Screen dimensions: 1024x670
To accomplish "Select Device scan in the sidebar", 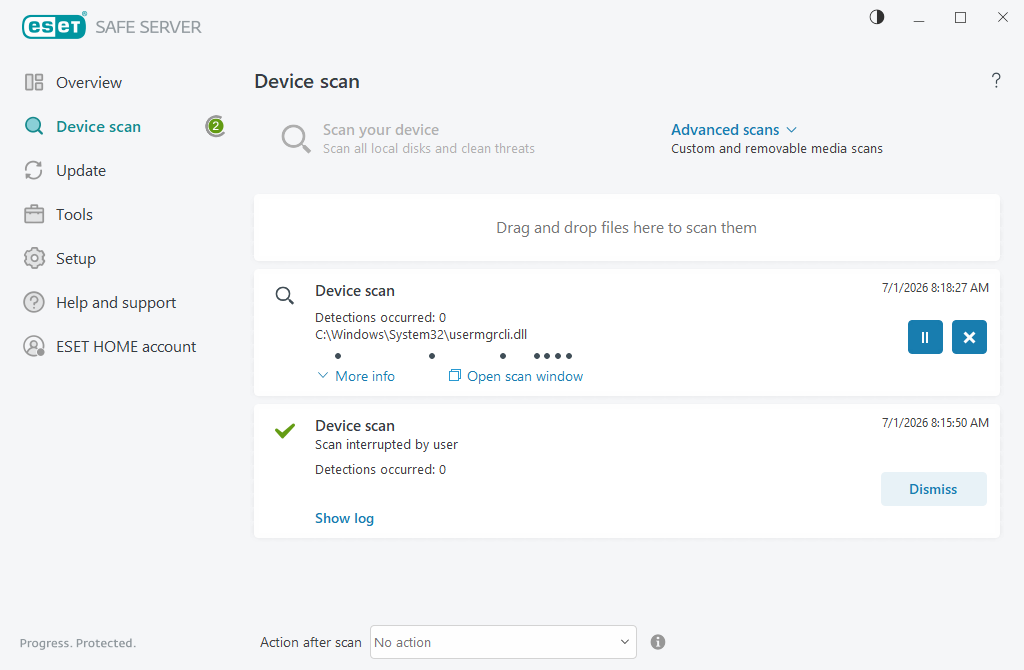I will pos(99,127).
